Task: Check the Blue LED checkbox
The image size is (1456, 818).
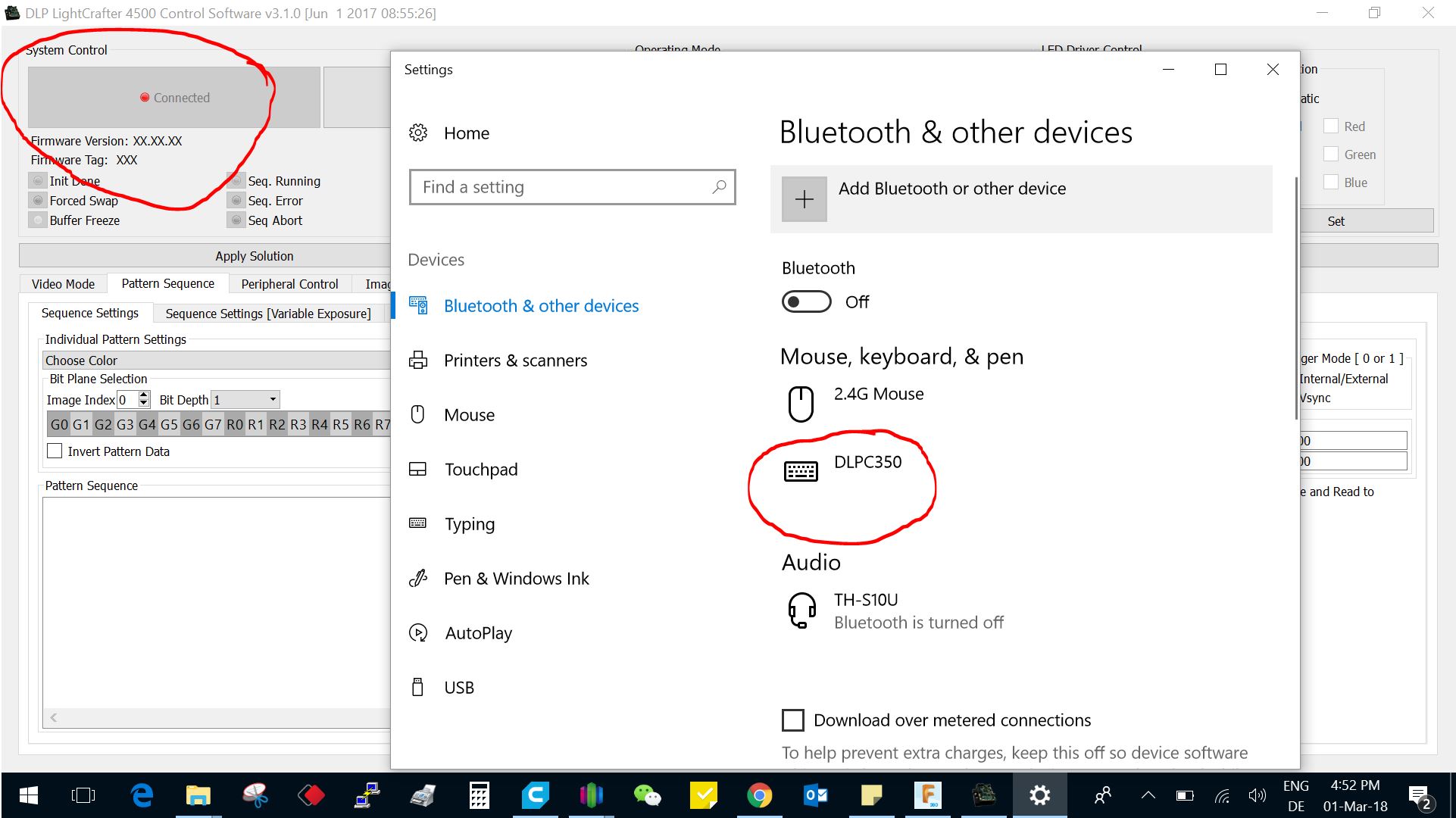Action: click(1331, 183)
